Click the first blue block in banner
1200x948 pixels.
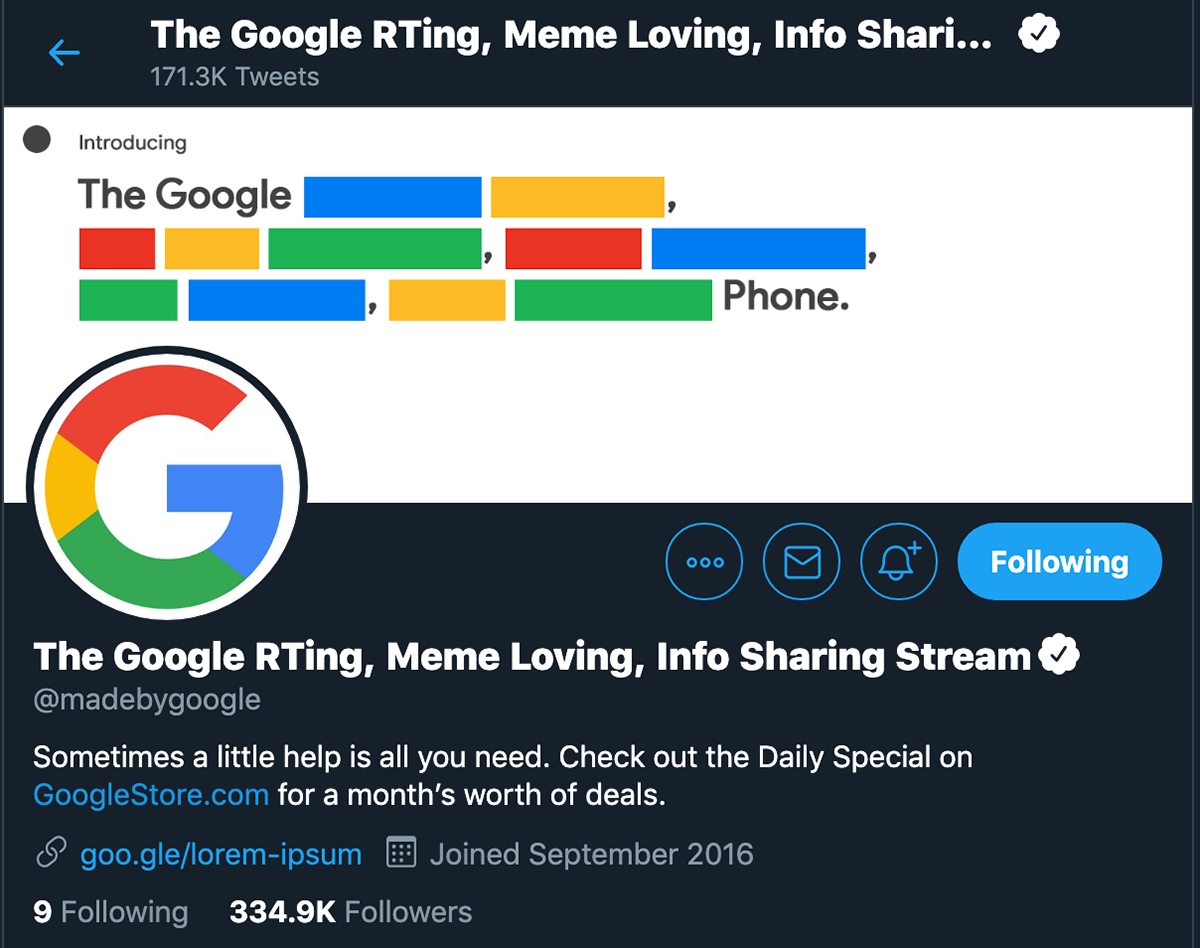392,197
